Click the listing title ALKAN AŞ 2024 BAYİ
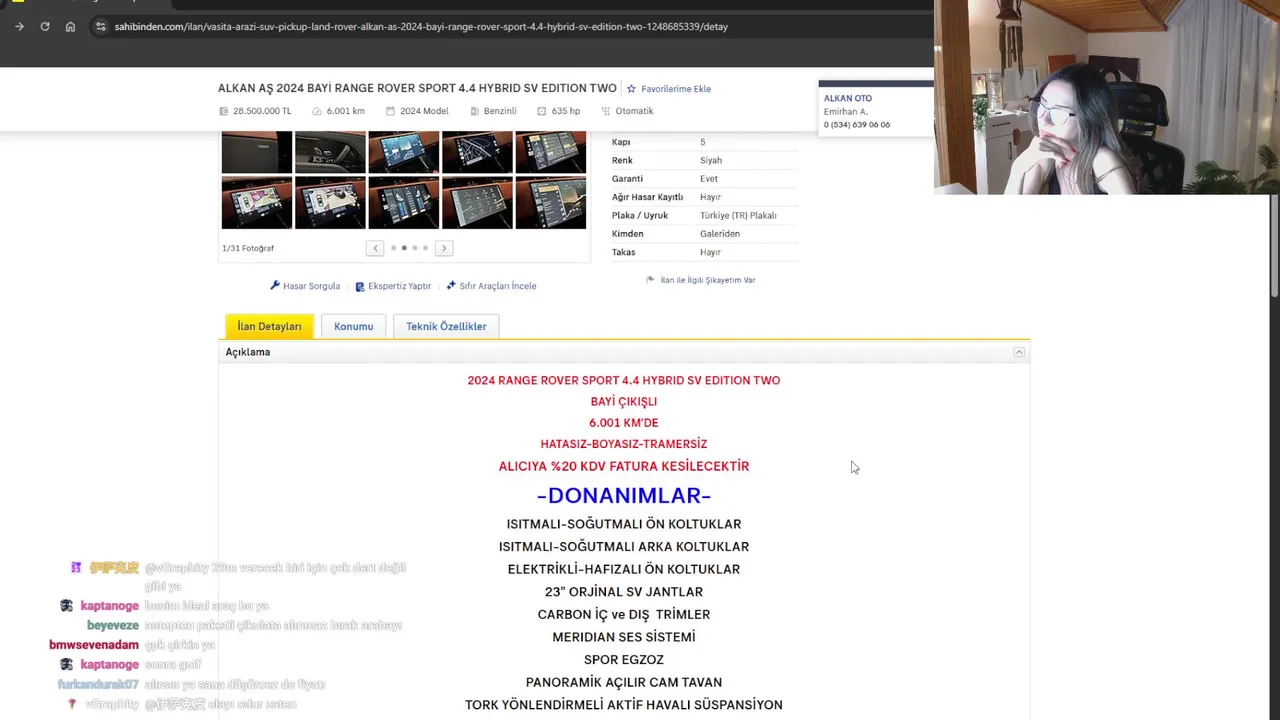The width and height of the screenshot is (1280, 720). [417, 88]
